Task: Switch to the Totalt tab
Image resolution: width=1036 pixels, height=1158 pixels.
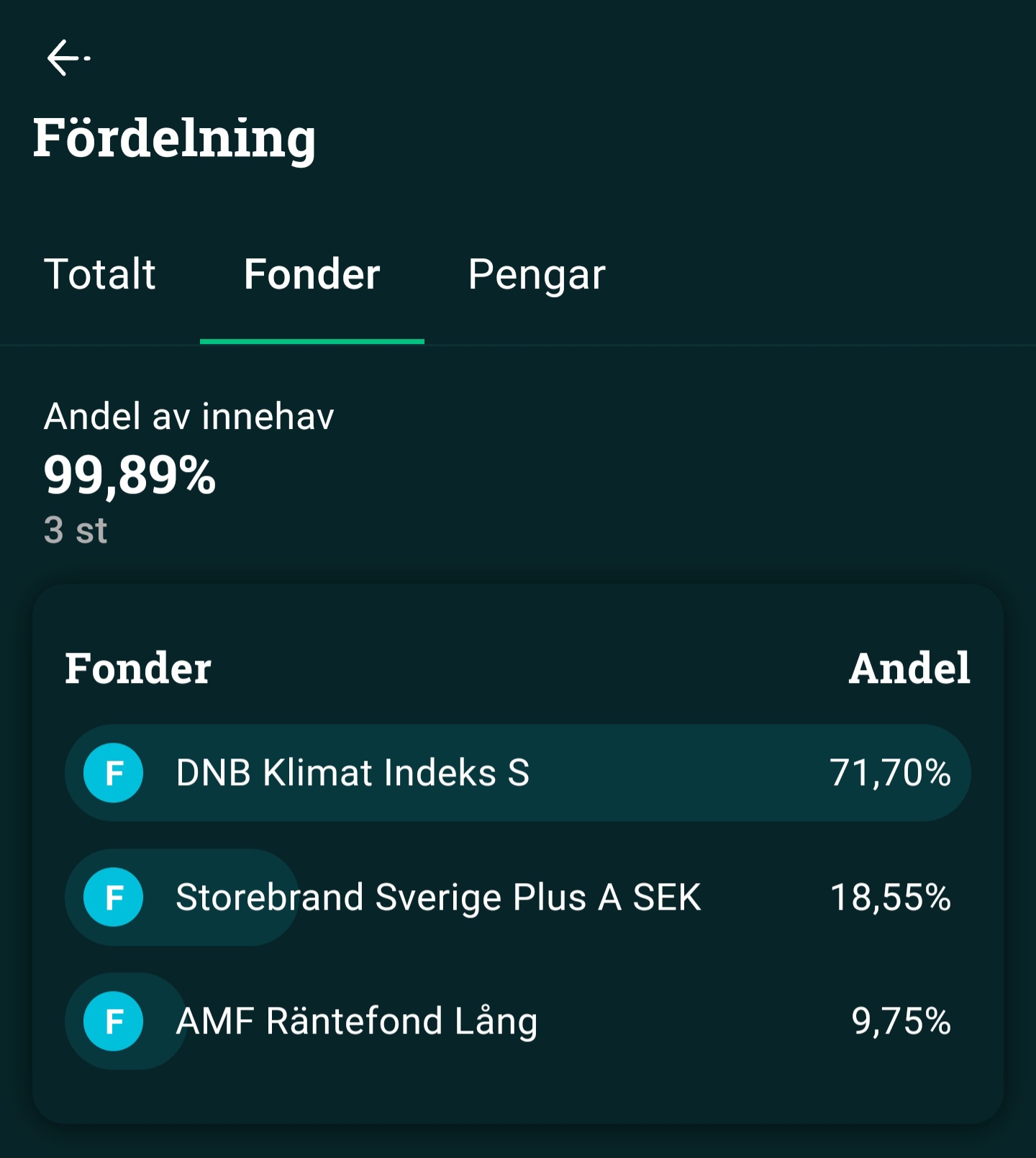Action: (100, 274)
